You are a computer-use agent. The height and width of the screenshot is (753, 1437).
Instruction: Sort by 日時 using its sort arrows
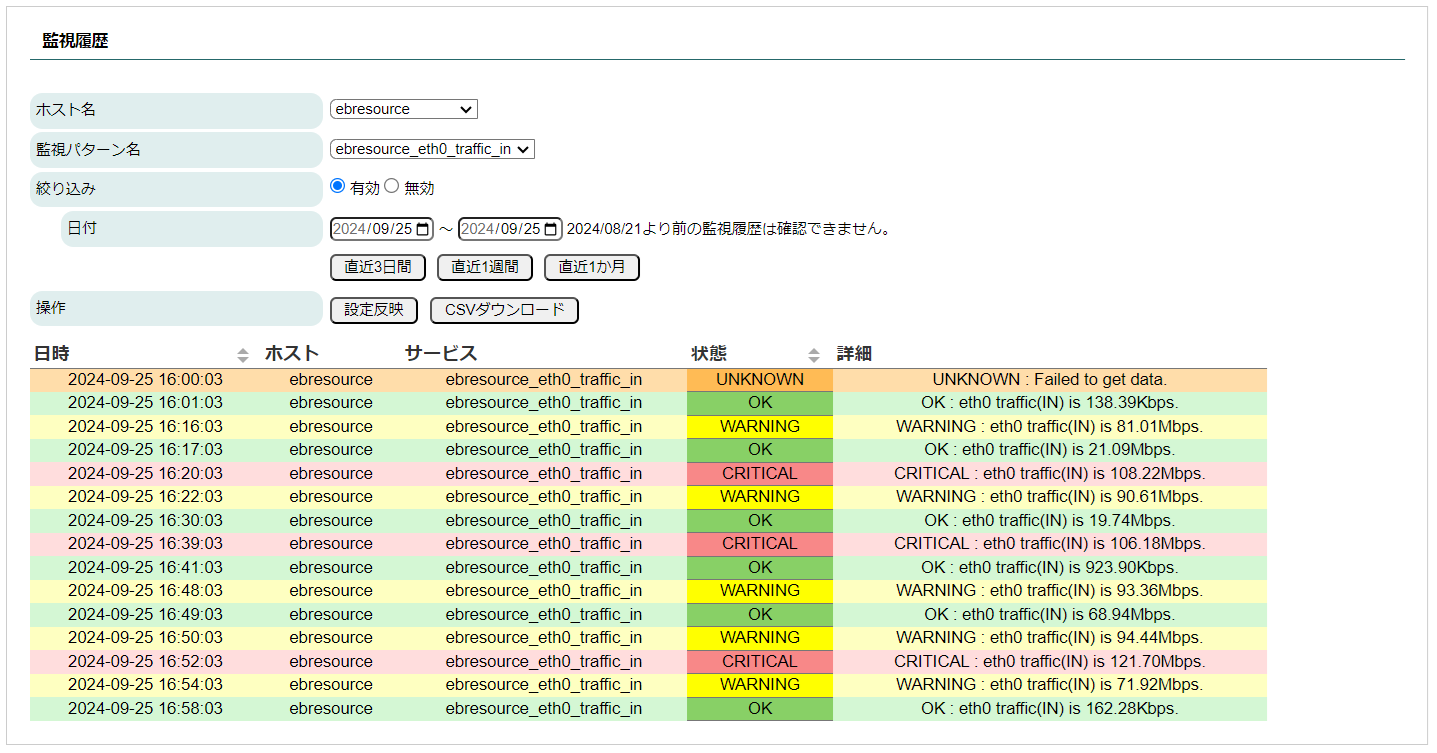click(x=242, y=354)
